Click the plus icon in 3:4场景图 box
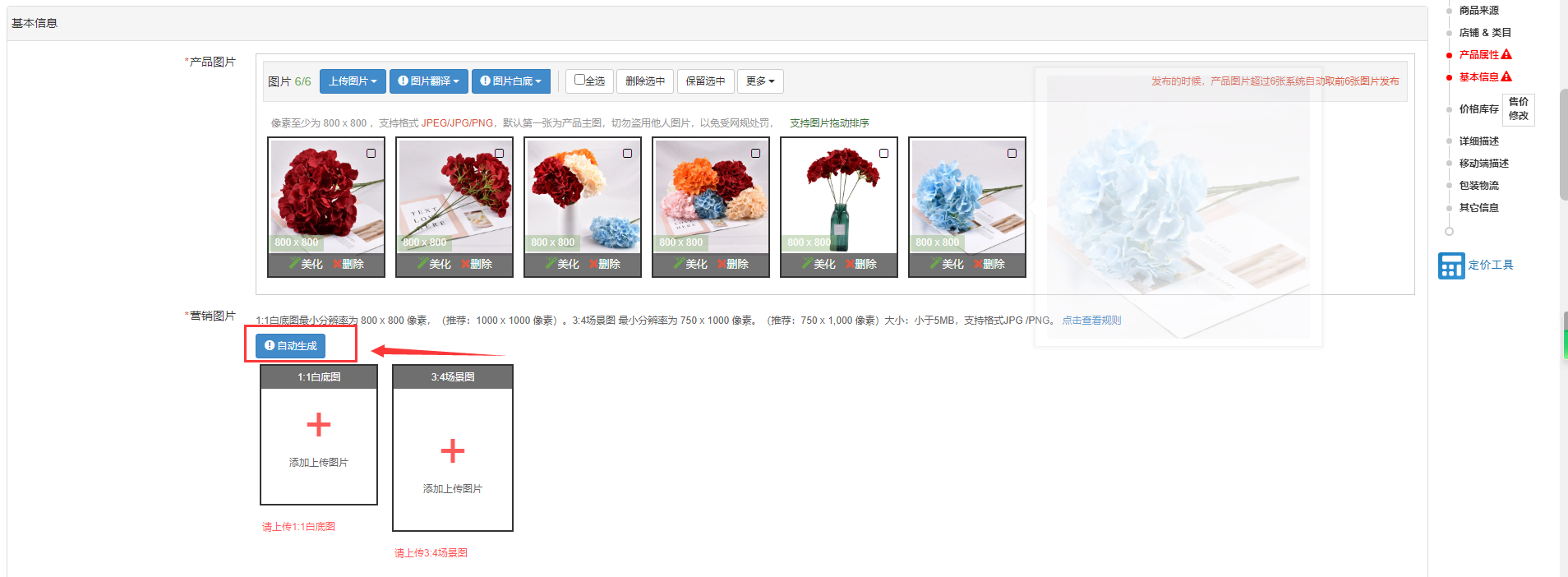The image size is (1568, 577). 453,450
